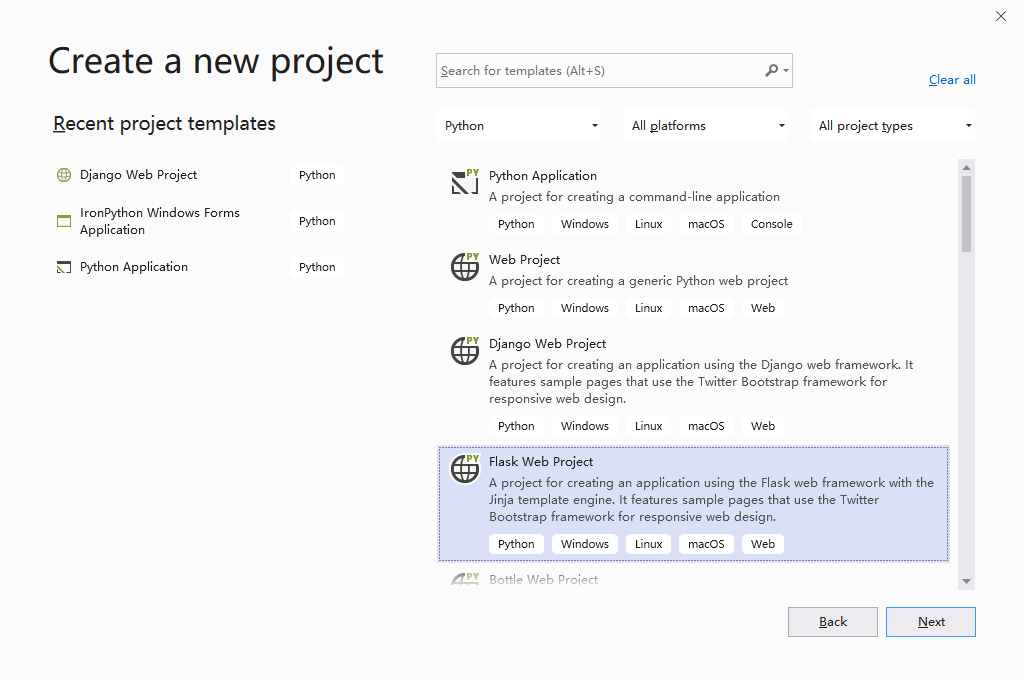Click the macOS tag under Python Application
This screenshot has height=680, width=1024.
click(x=706, y=224)
